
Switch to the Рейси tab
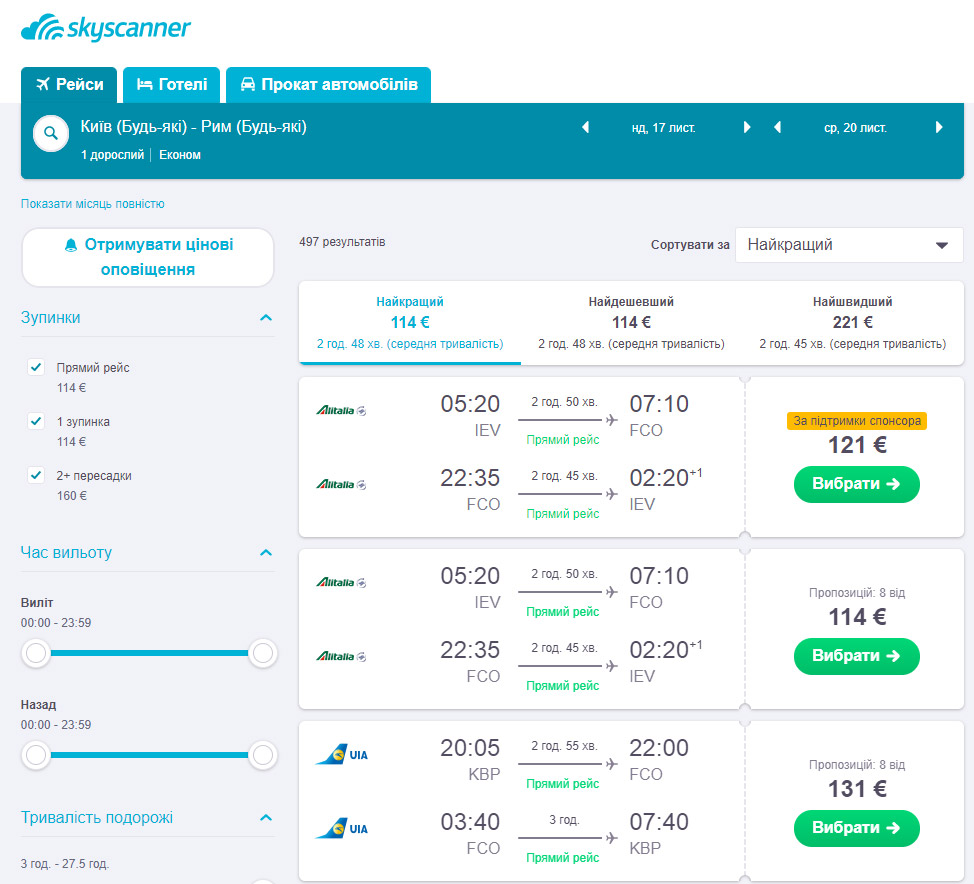click(69, 84)
